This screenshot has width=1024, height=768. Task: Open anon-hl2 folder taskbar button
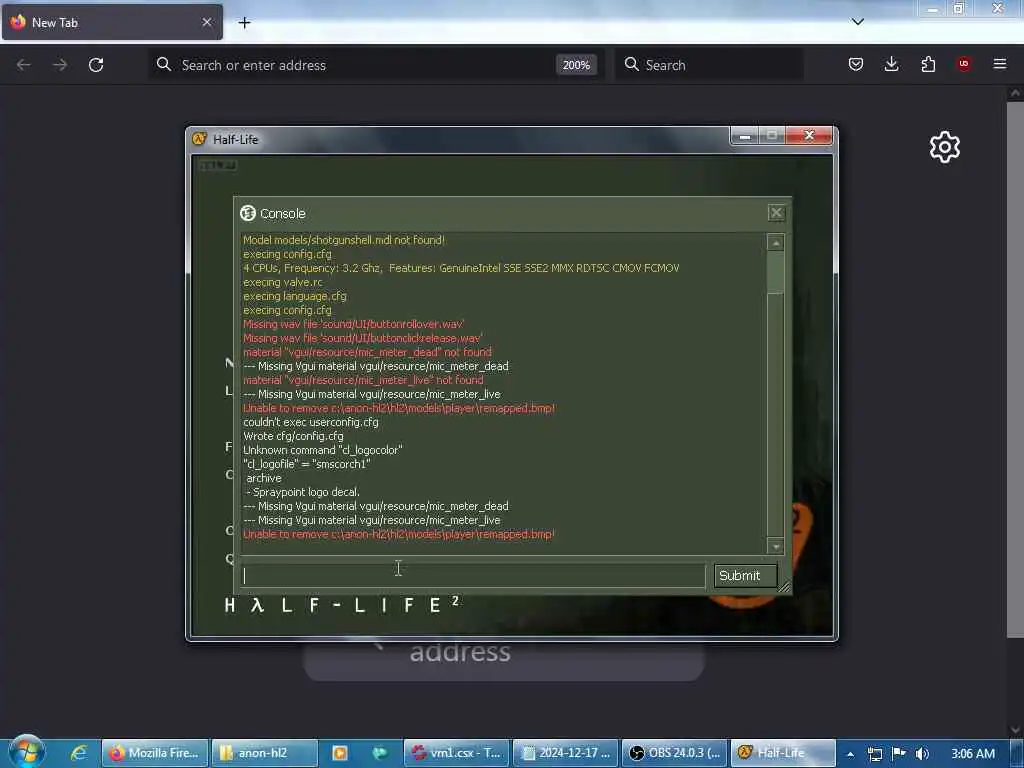click(x=264, y=753)
